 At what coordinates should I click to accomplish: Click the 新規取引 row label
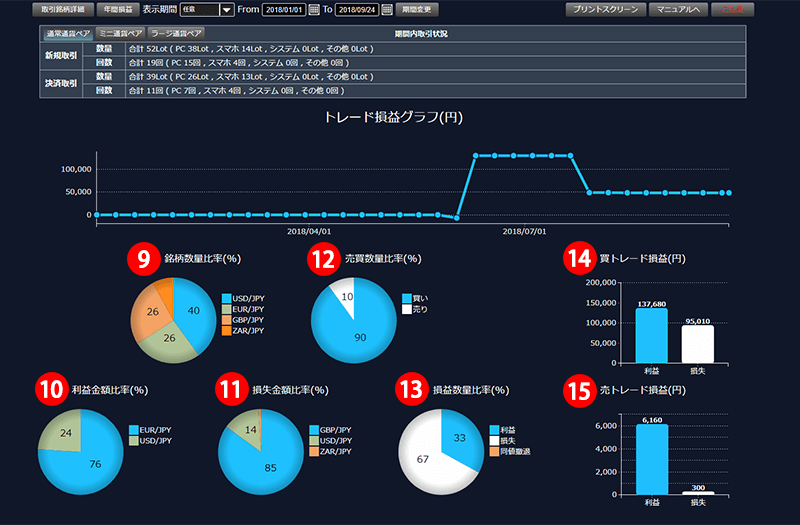pos(61,56)
